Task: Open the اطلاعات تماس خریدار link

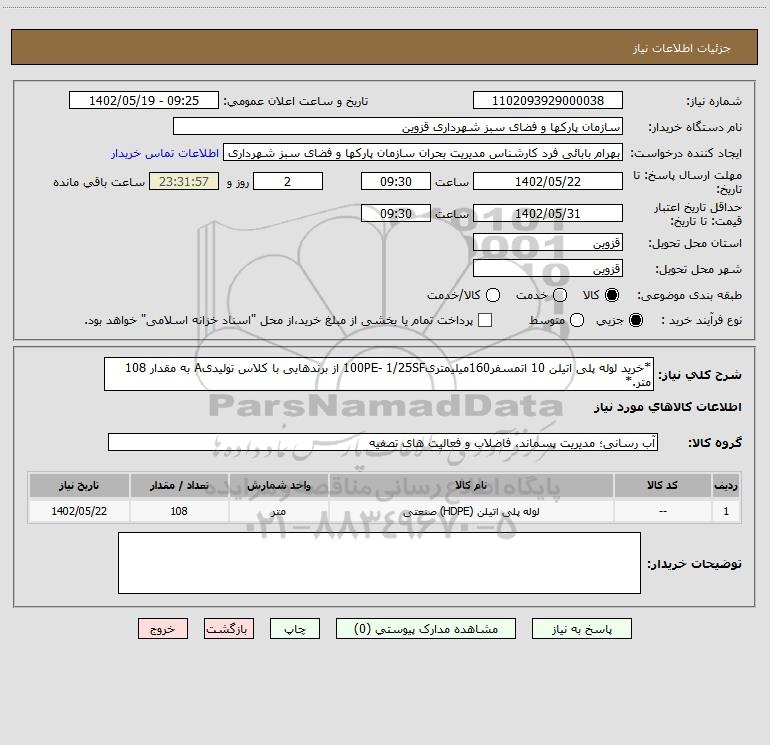Action: point(165,153)
